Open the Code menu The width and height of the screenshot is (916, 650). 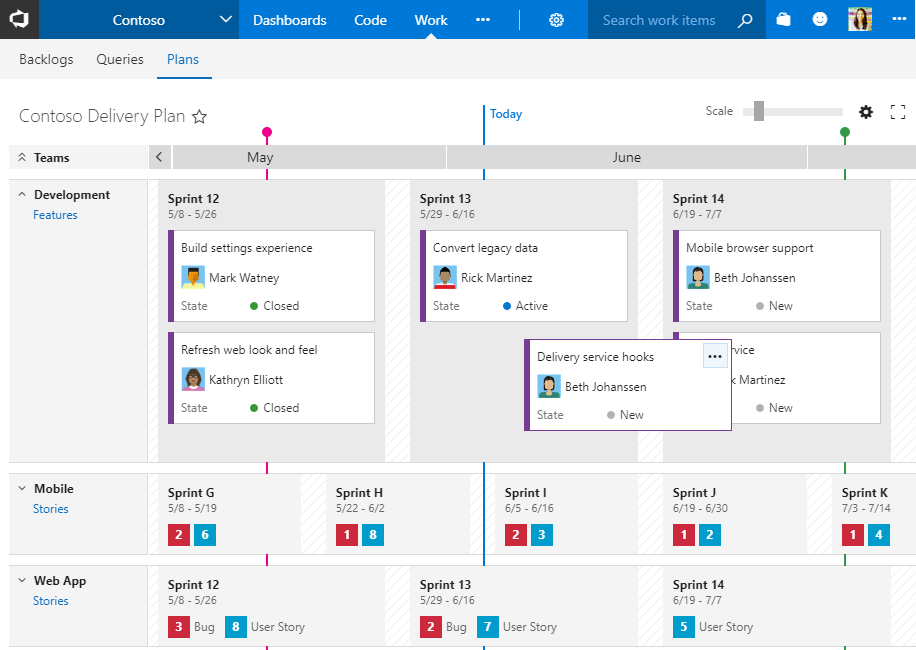pos(370,20)
